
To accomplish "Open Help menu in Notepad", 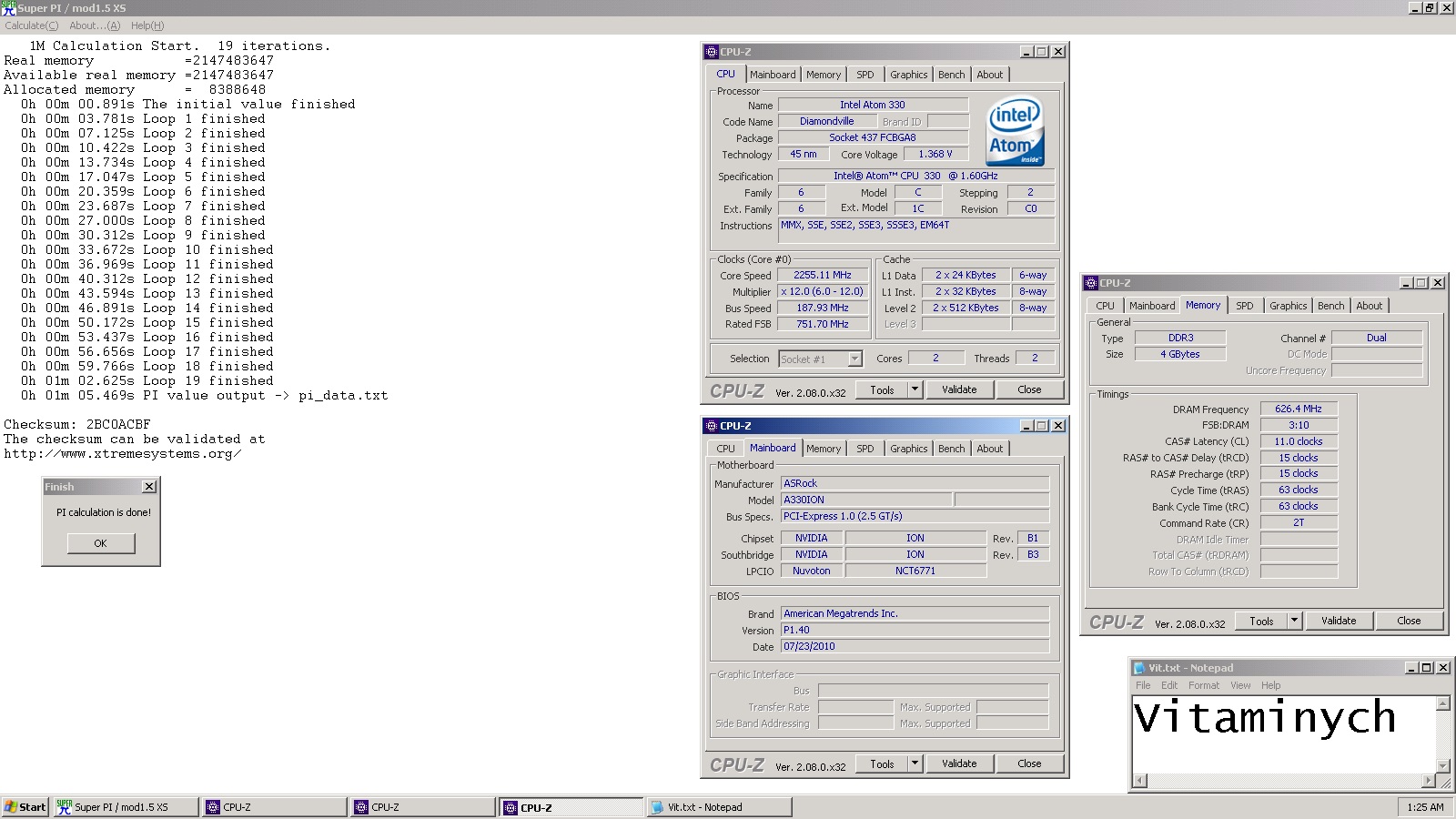I will click(x=1270, y=685).
